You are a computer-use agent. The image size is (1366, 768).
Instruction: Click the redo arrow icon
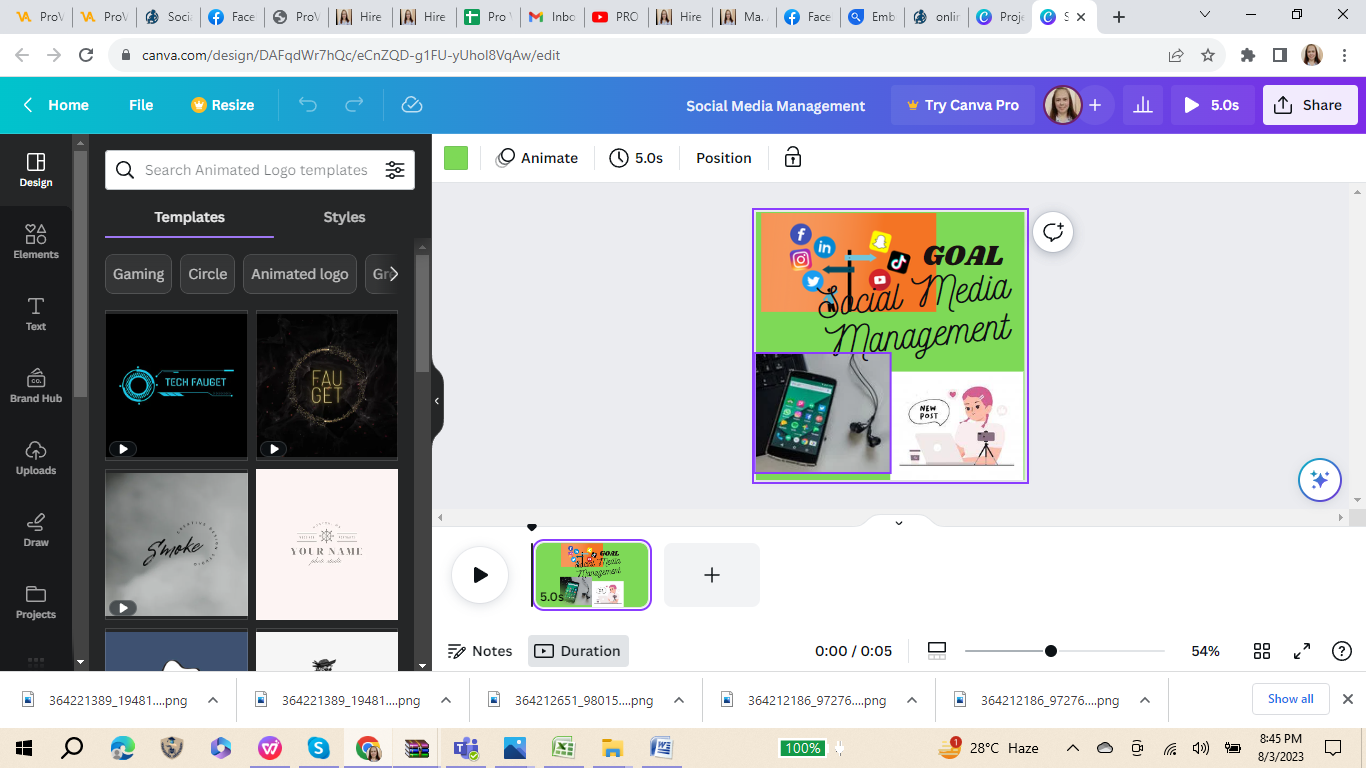coord(354,105)
